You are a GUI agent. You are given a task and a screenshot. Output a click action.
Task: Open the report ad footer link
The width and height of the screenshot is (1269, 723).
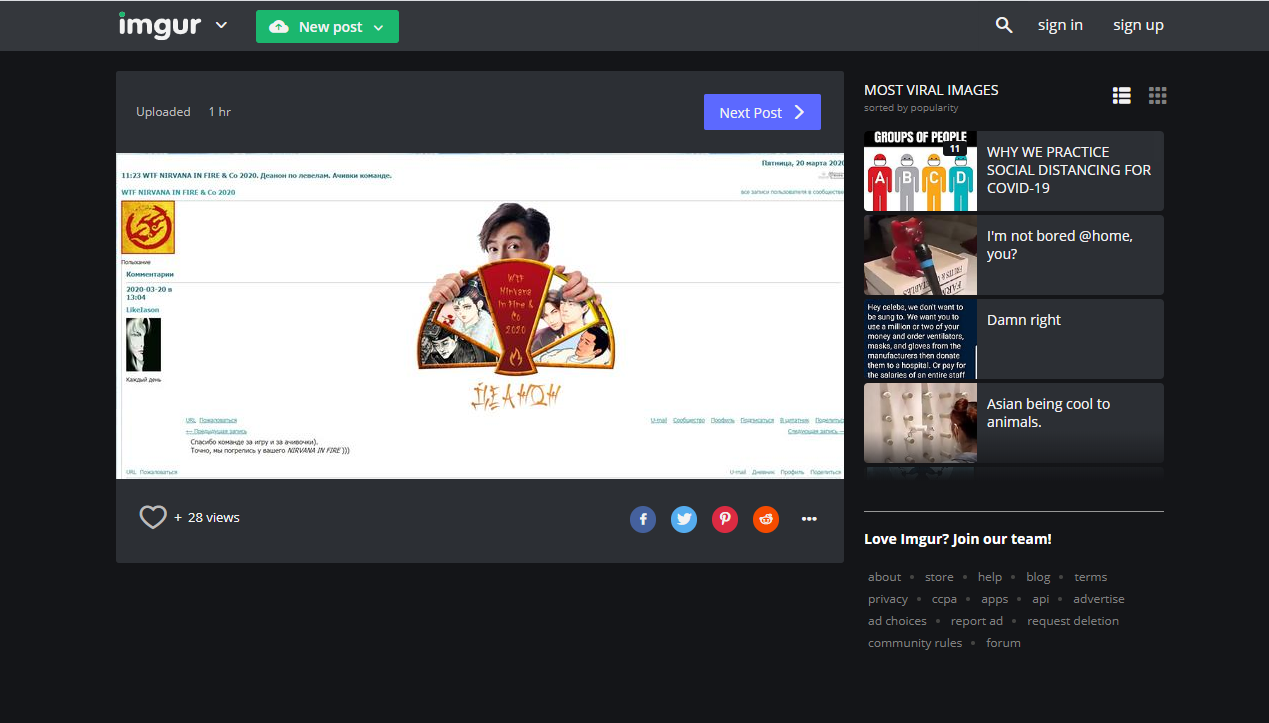coord(976,621)
